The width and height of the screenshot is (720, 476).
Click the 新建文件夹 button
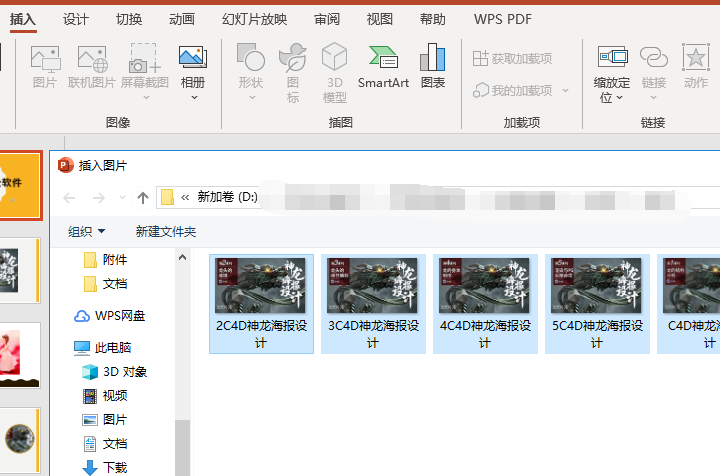(166, 232)
